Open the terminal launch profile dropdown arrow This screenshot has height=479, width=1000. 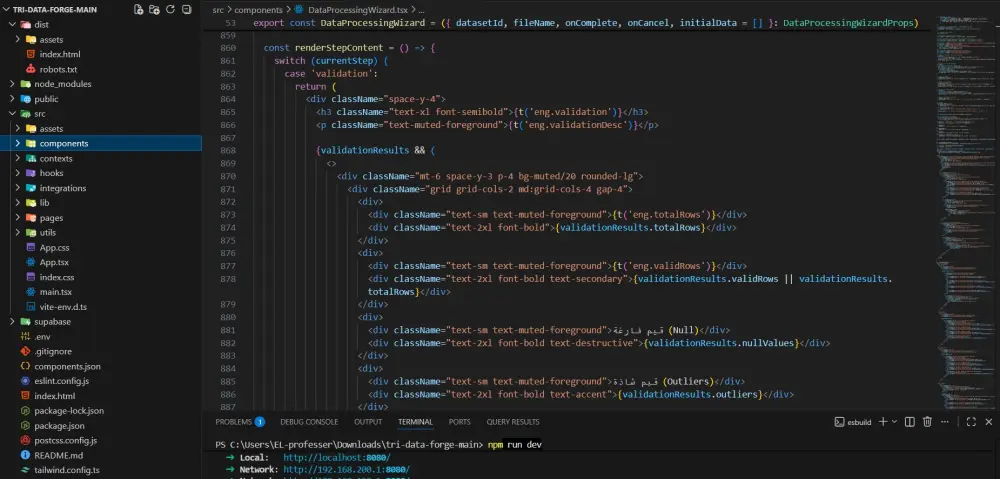click(894, 422)
